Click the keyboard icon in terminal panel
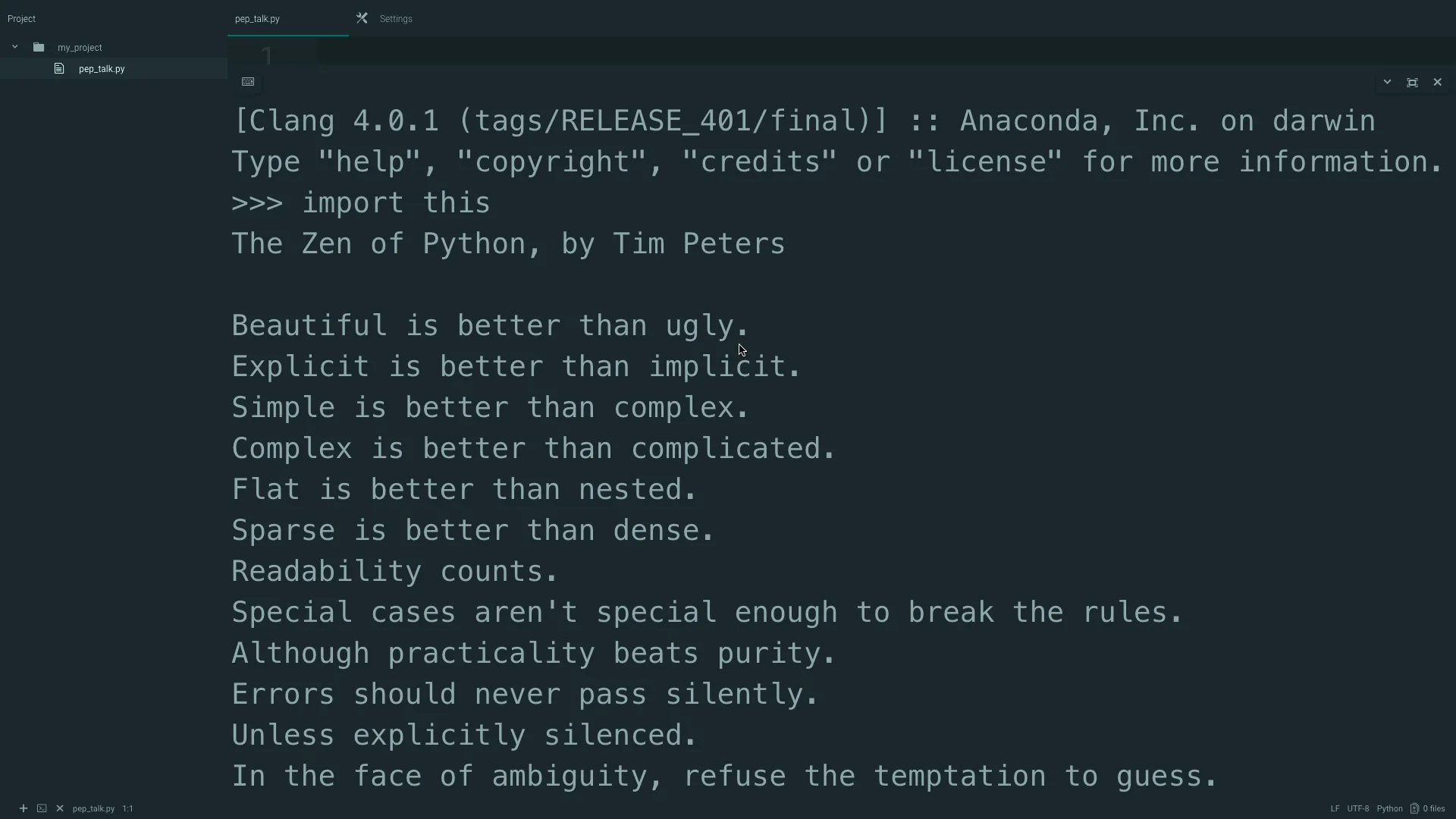 248,82
